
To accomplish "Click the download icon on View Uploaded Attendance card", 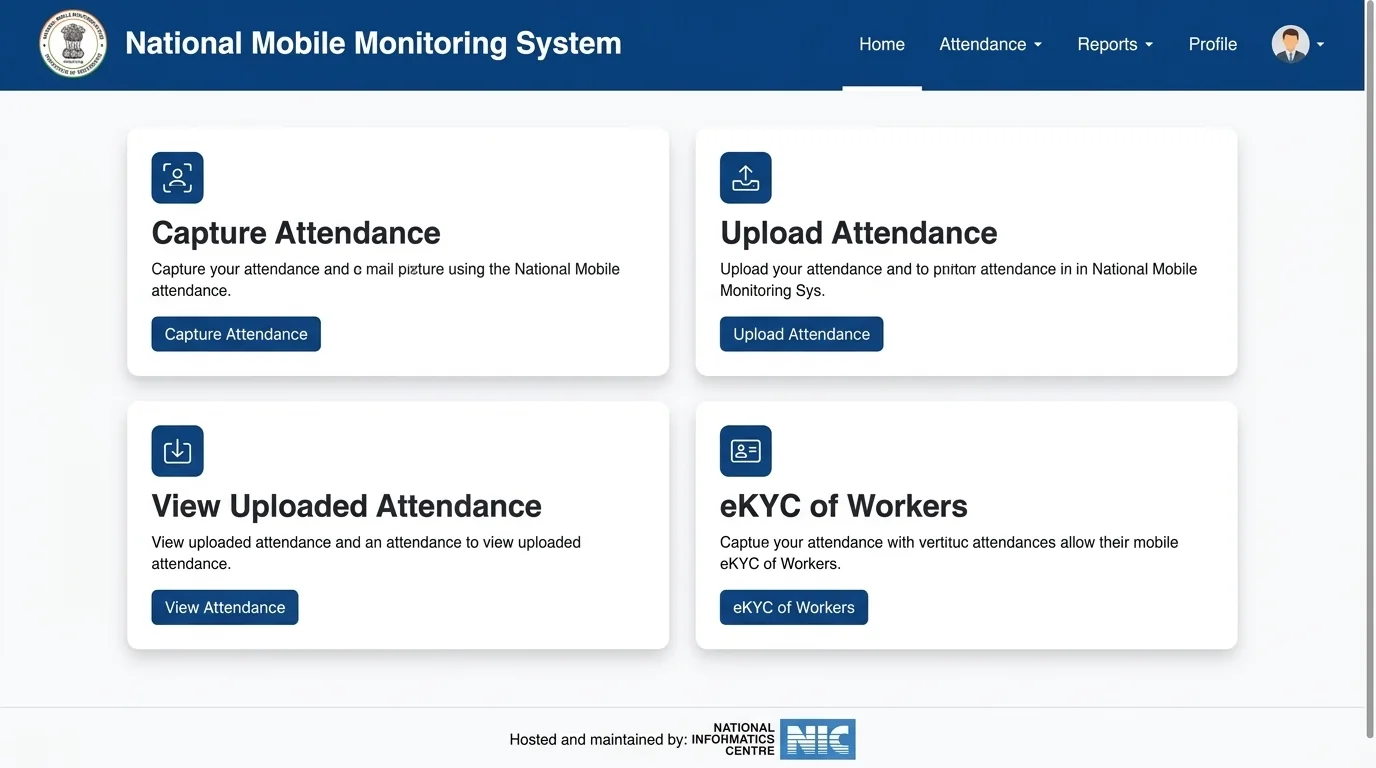I will (177, 451).
